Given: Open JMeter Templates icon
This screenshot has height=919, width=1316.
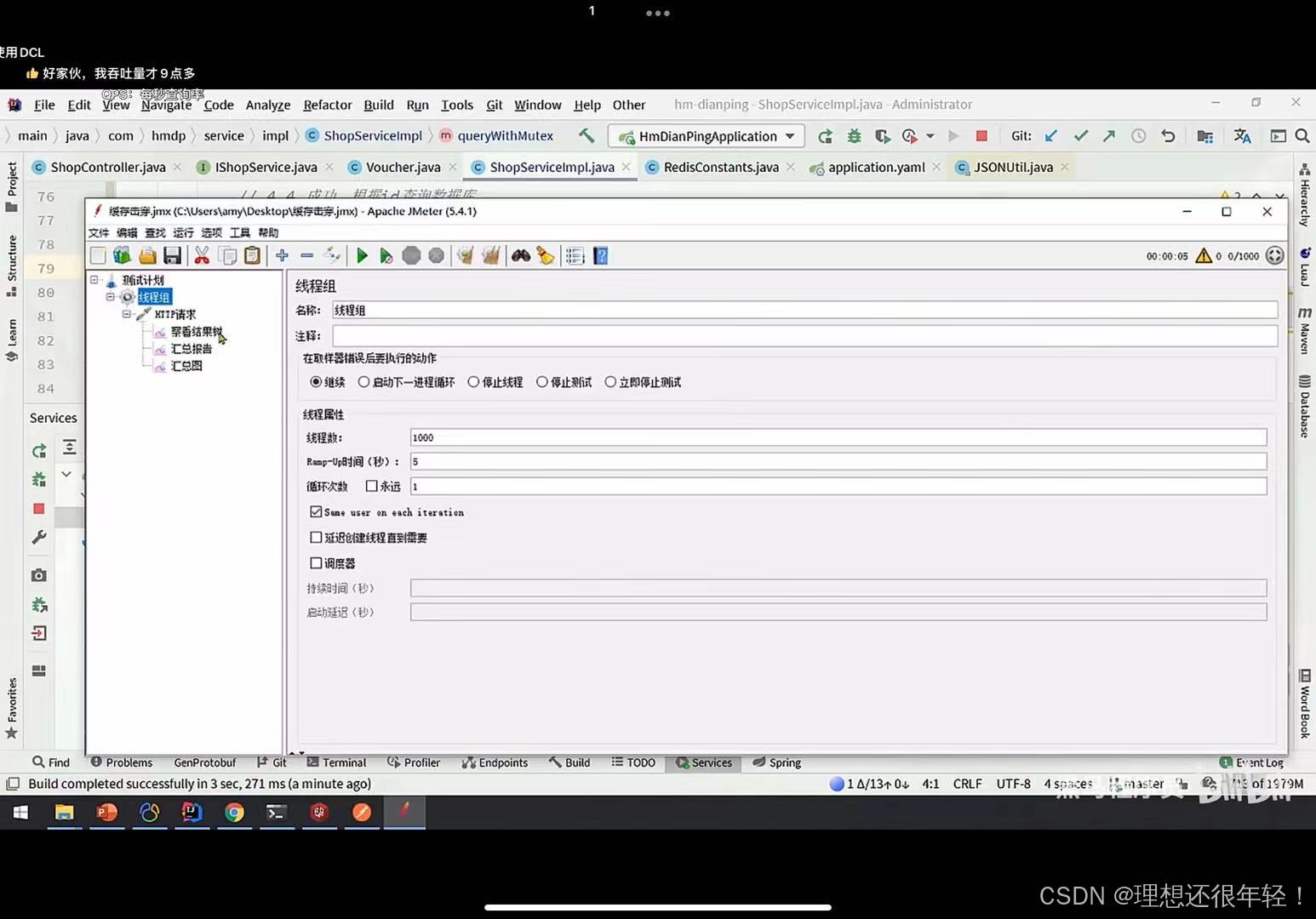Looking at the screenshot, I should tap(122, 255).
